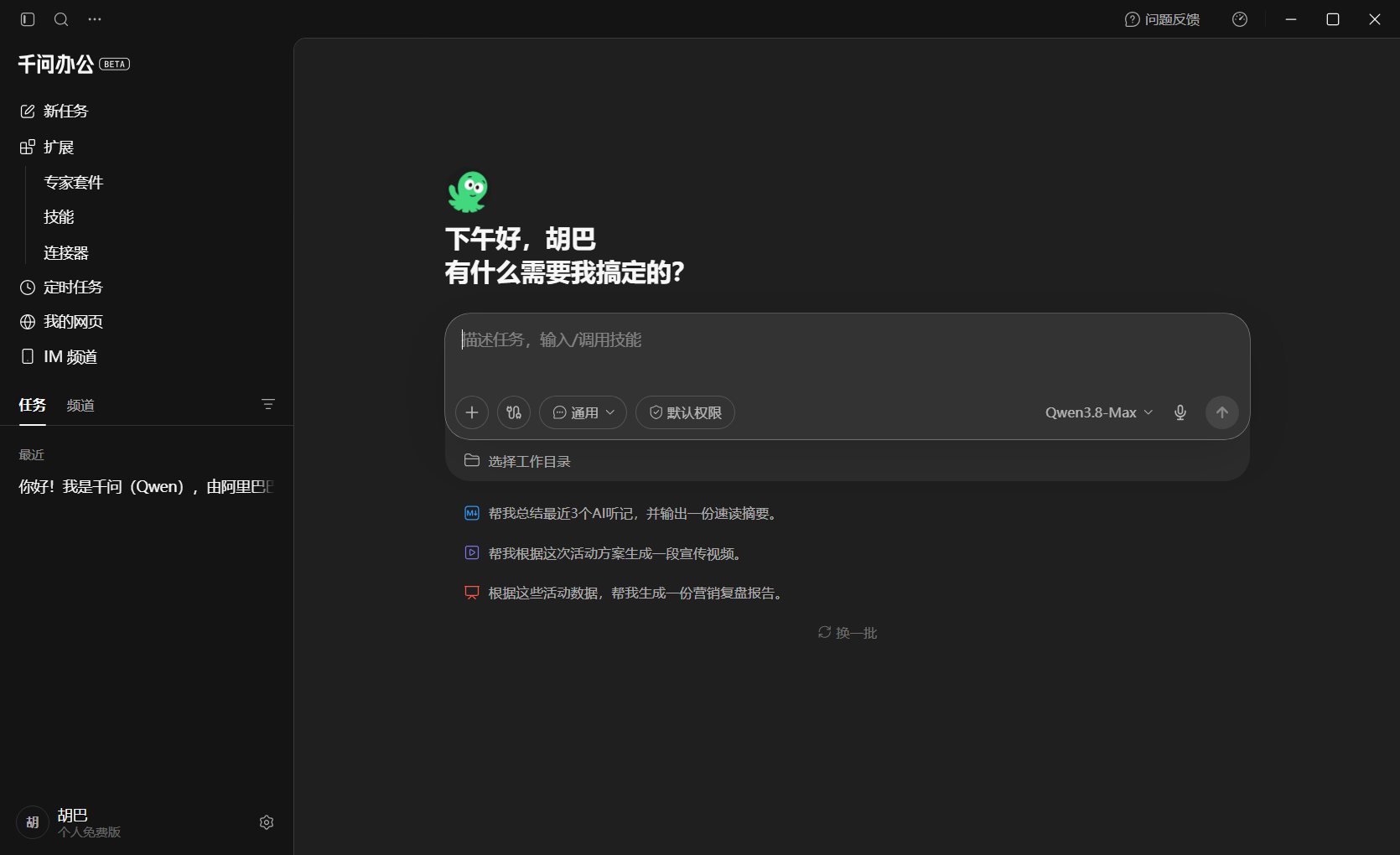Click the 千问办公 logo title
Viewport: 1400px width, 855px height.
(x=56, y=65)
